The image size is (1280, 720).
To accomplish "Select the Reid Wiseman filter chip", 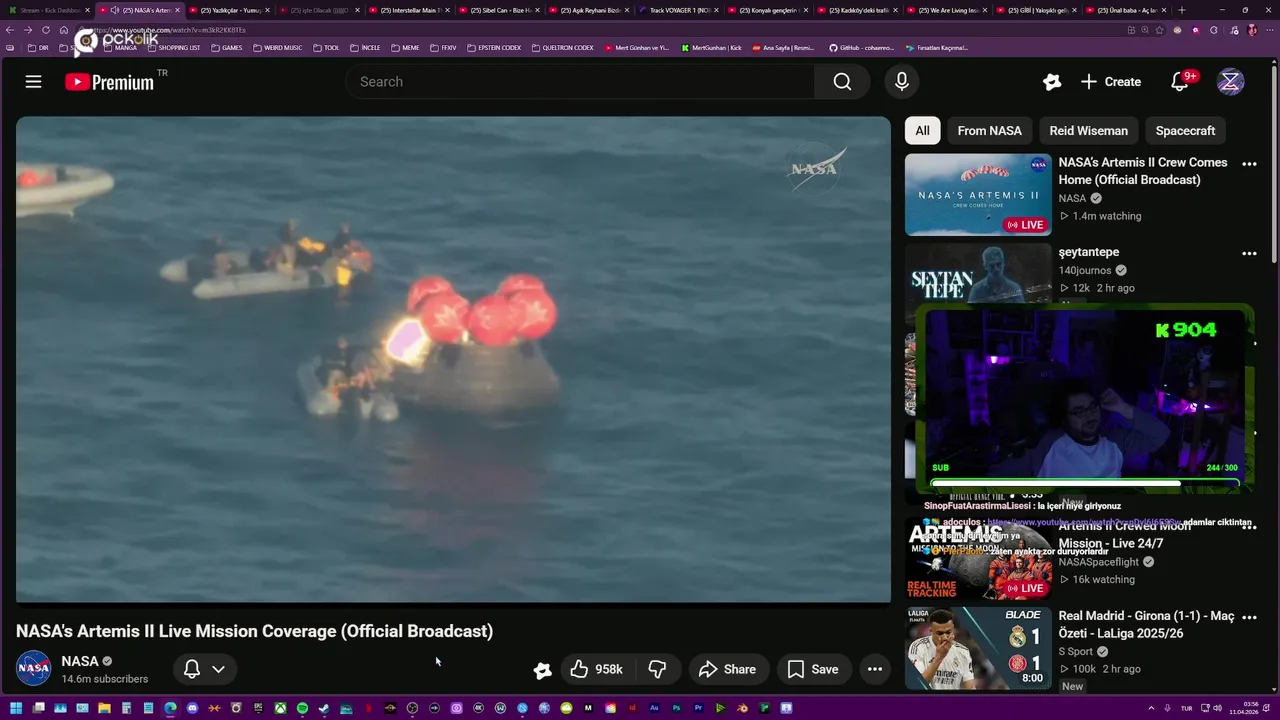I will 1088,131.
